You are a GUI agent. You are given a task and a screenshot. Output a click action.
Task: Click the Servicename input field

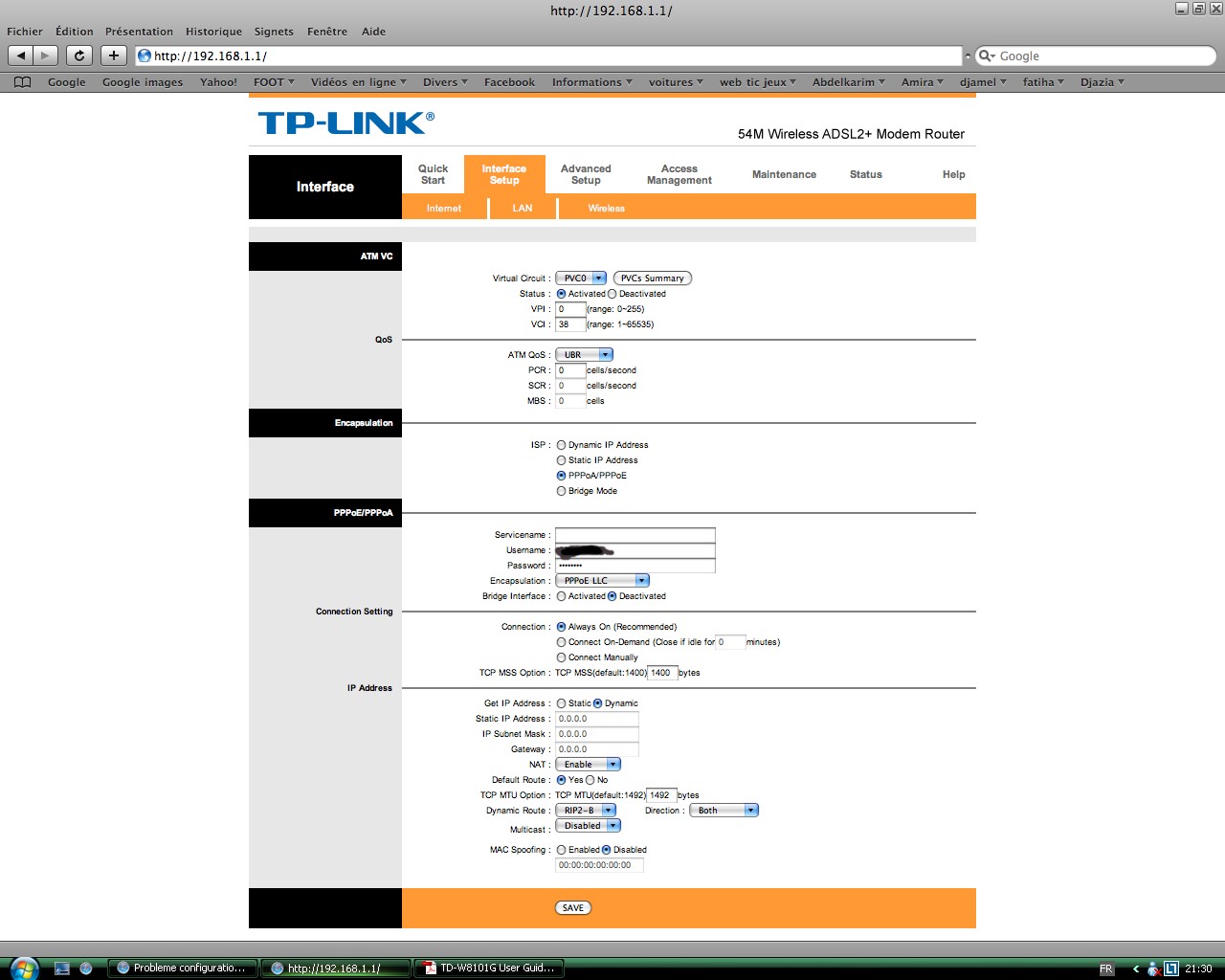[635, 535]
